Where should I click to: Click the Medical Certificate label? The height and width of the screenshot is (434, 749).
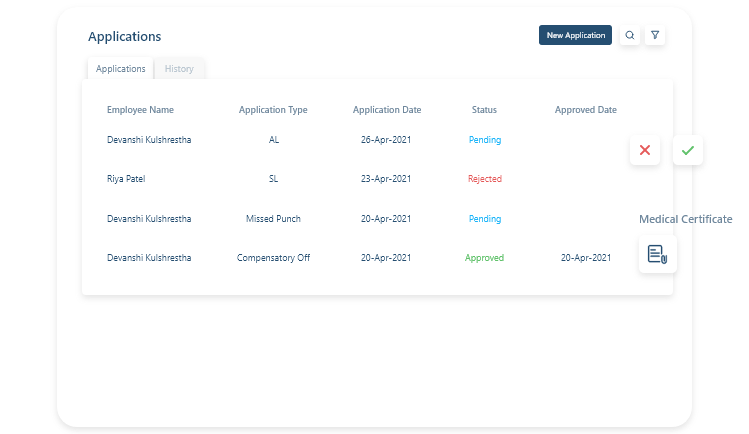click(685, 219)
